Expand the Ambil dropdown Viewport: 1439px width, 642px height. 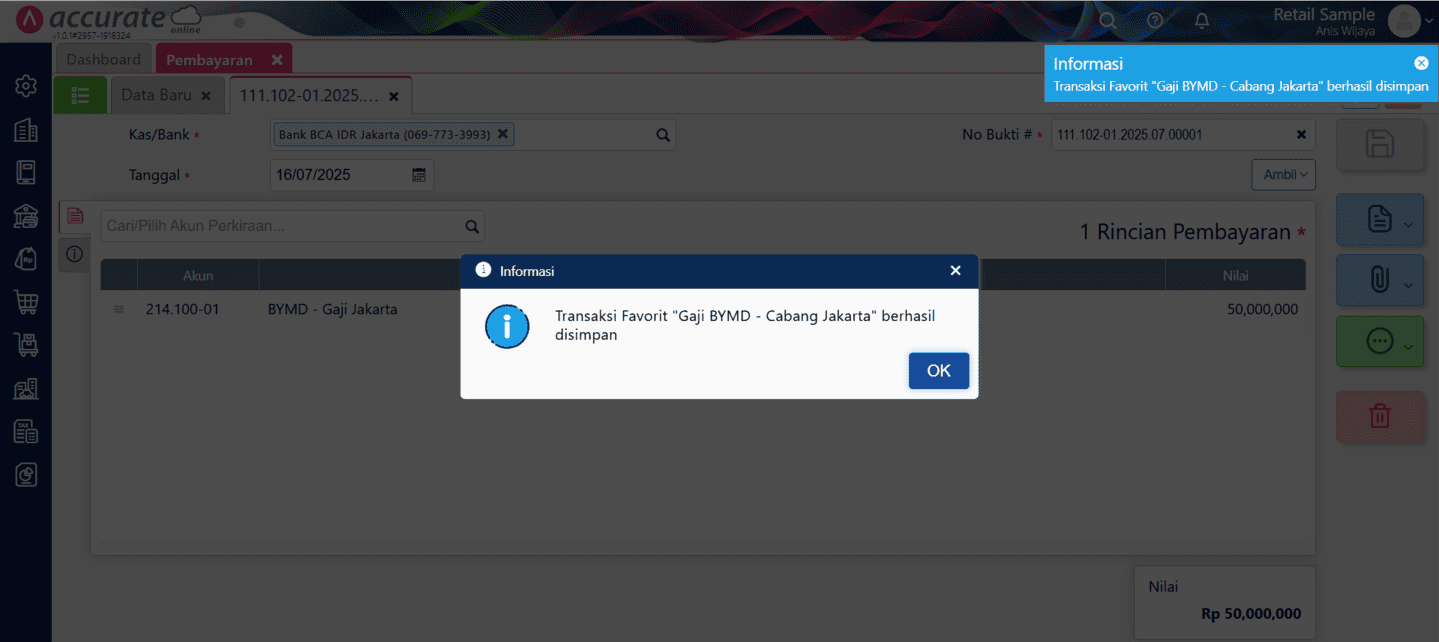tap(1283, 175)
